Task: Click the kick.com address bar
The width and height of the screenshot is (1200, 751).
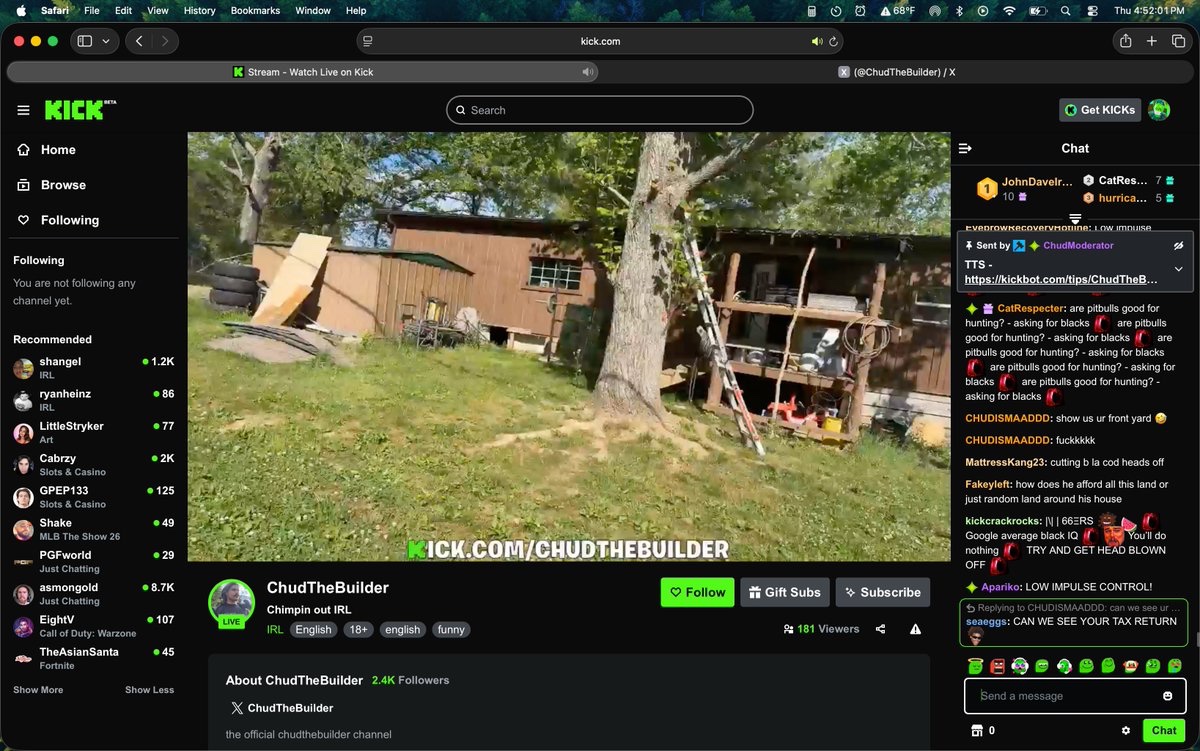Action: coord(600,41)
